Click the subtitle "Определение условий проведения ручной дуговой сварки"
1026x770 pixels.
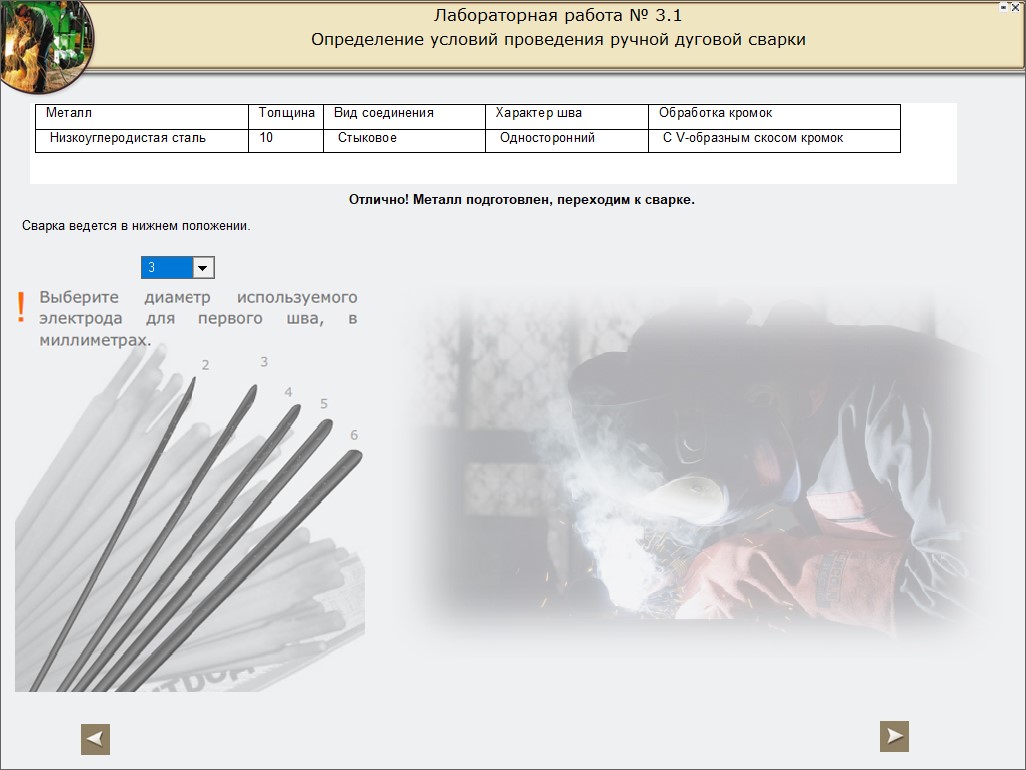[558, 39]
